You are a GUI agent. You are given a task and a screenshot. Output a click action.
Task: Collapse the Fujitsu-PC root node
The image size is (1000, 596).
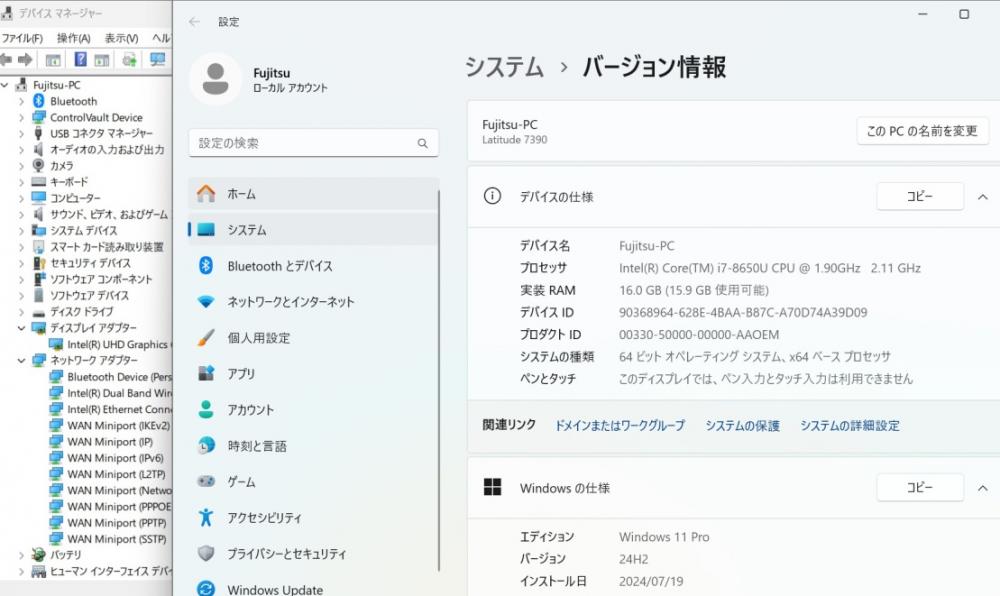pos(6,85)
